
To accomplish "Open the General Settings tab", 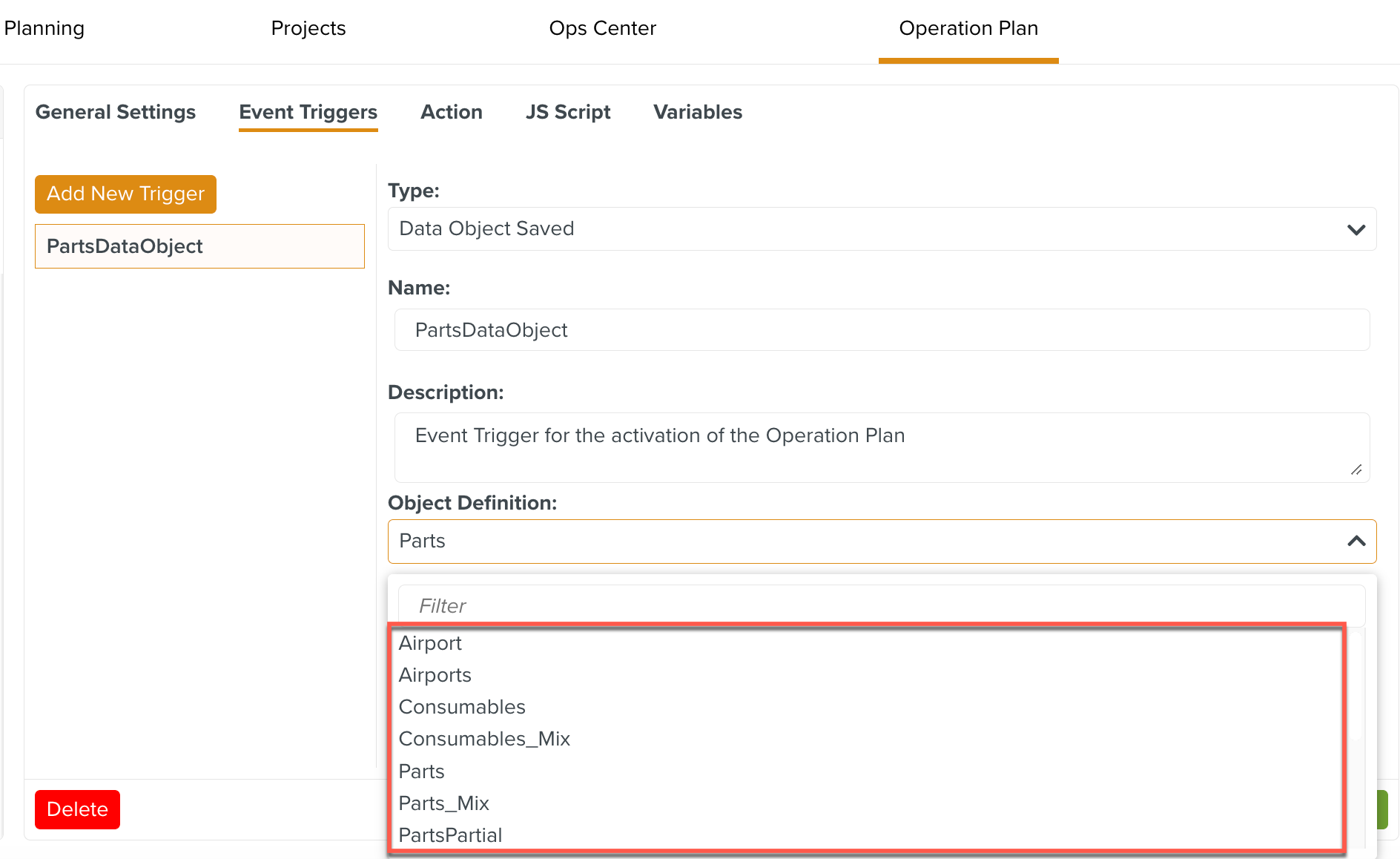I will (x=116, y=112).
